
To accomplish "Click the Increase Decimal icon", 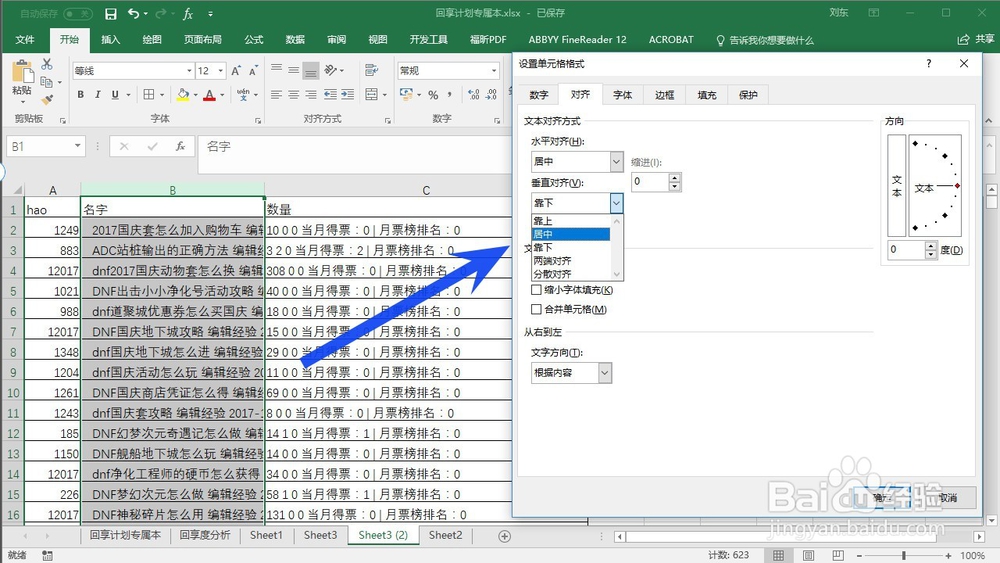I will (473, 94).
